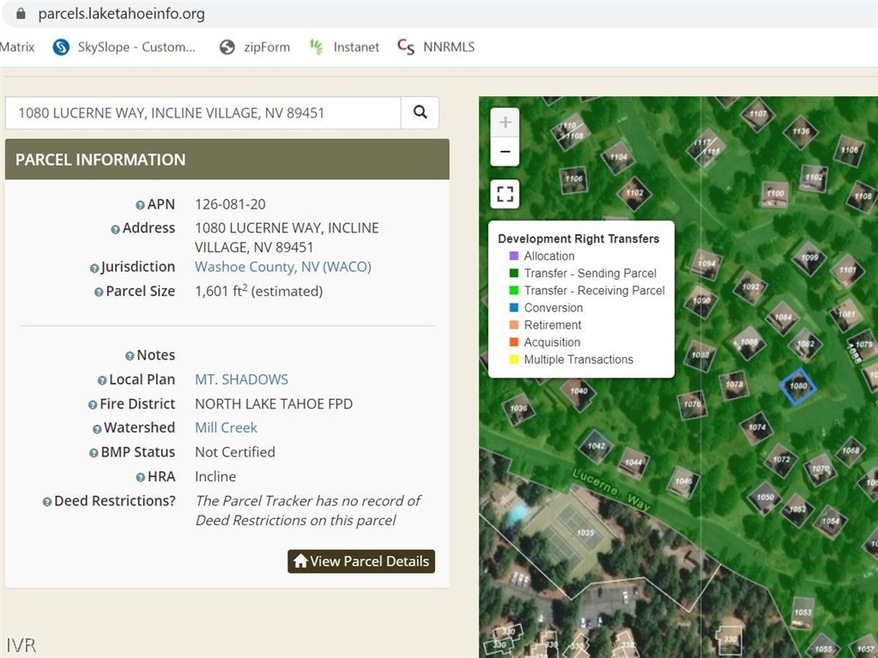The width and height of the screenshot is (878, 658).
Task: Select parcel 1072 on the map
Action: pyautogui.click(x=781, y=460)
